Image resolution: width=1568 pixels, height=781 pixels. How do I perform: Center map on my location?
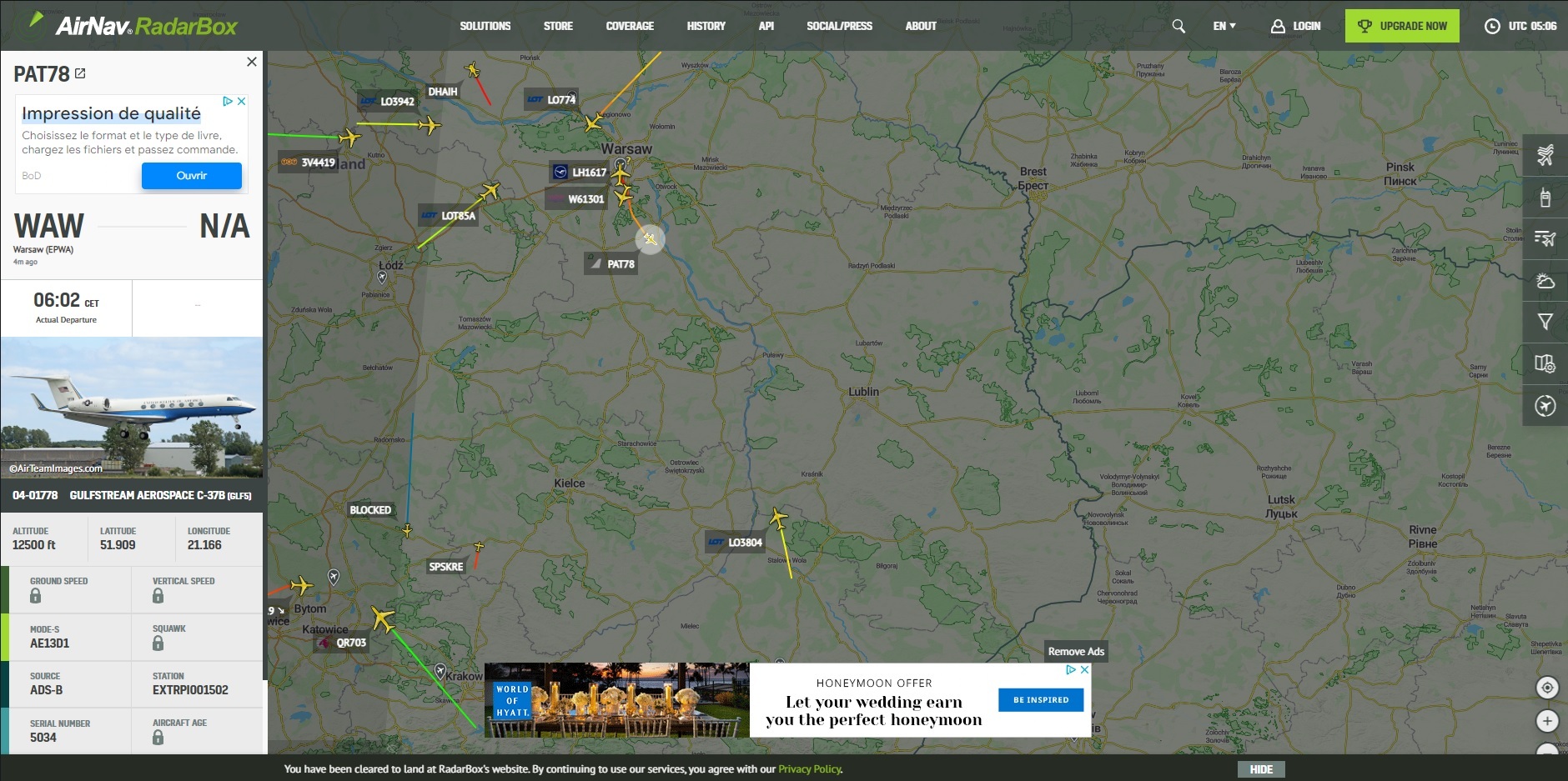(1547, 688)
